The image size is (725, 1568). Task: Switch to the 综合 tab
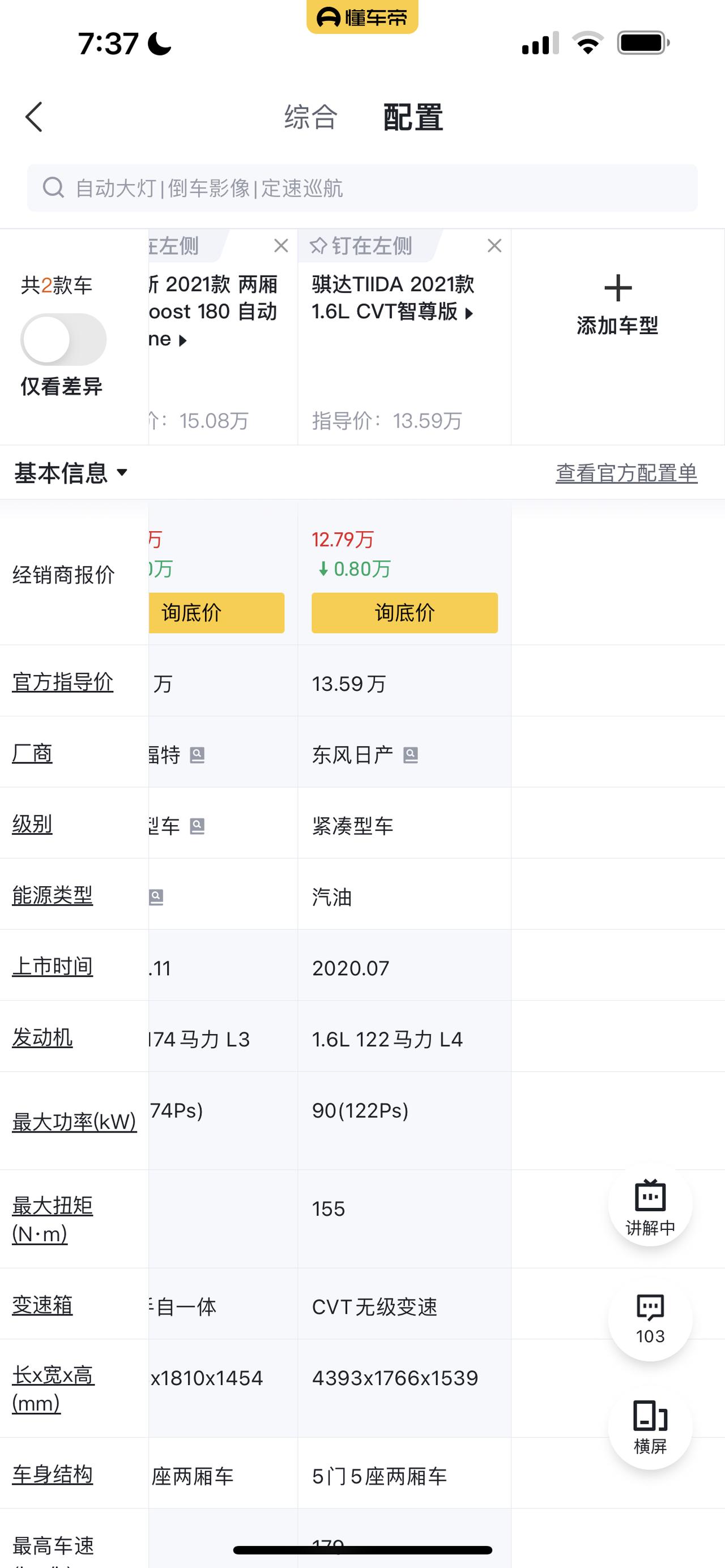[310, 117]
